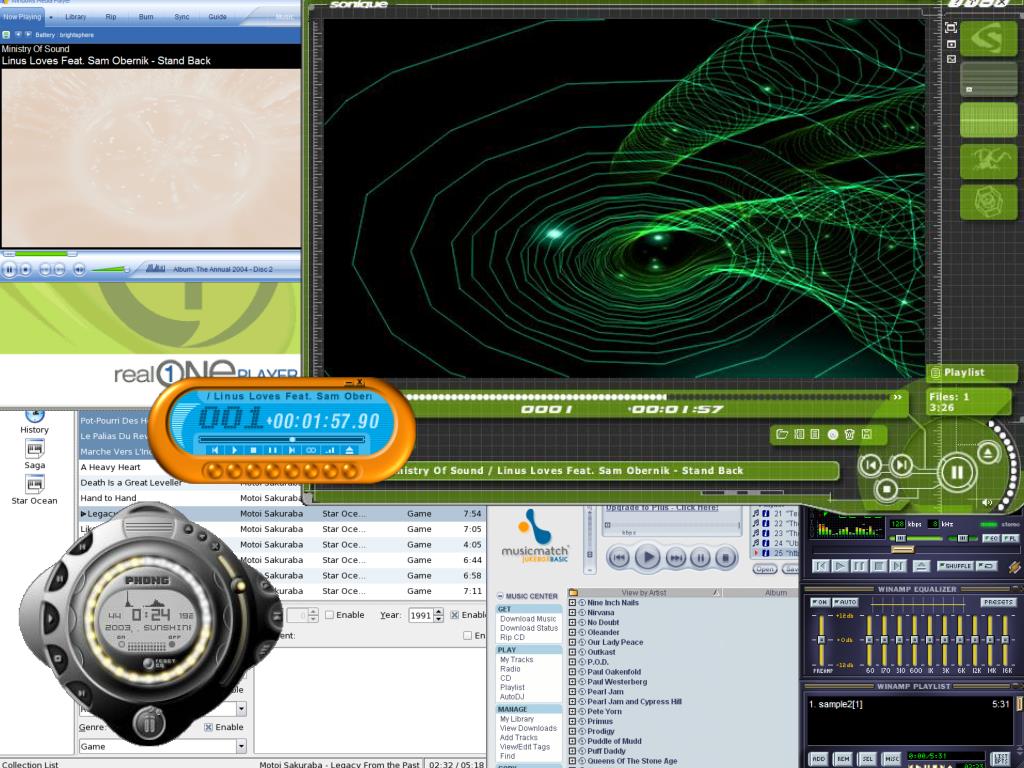The image size is (1024, 768).
Task: Open the Genre dropdown showing Game
Action: tap(241, 746)
